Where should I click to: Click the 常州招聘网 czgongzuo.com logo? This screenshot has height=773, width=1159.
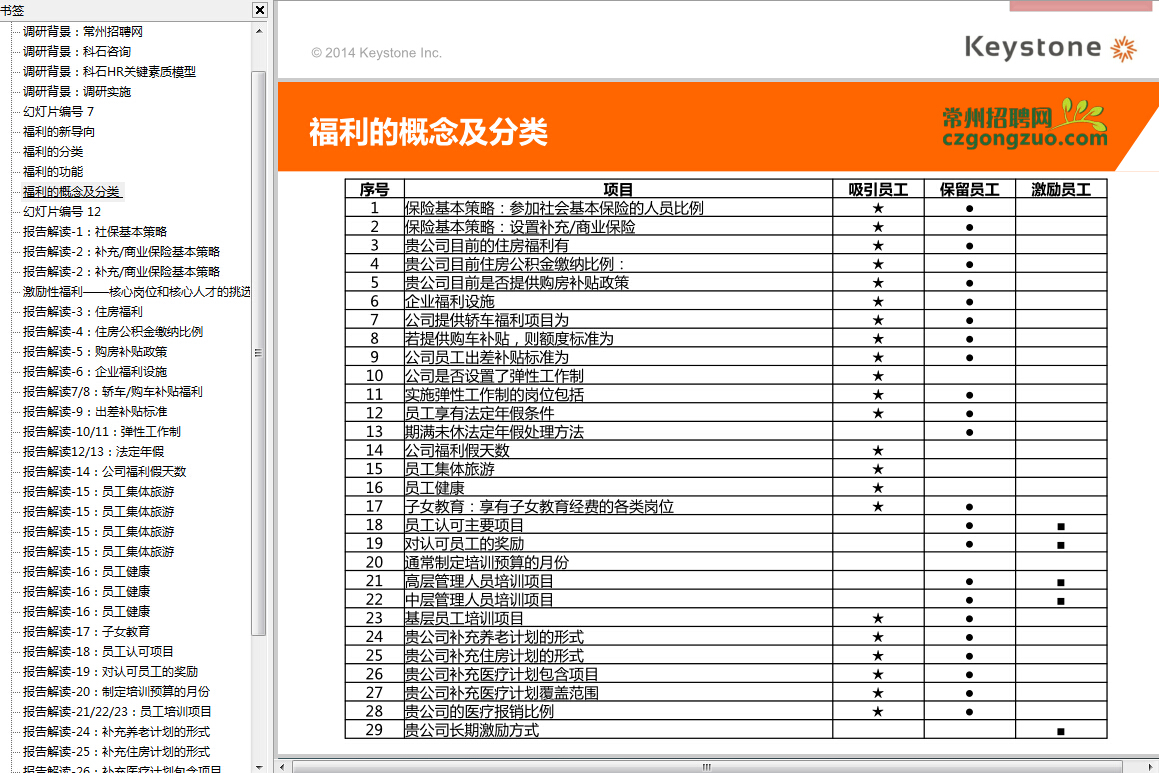[x=1025, y=124]
